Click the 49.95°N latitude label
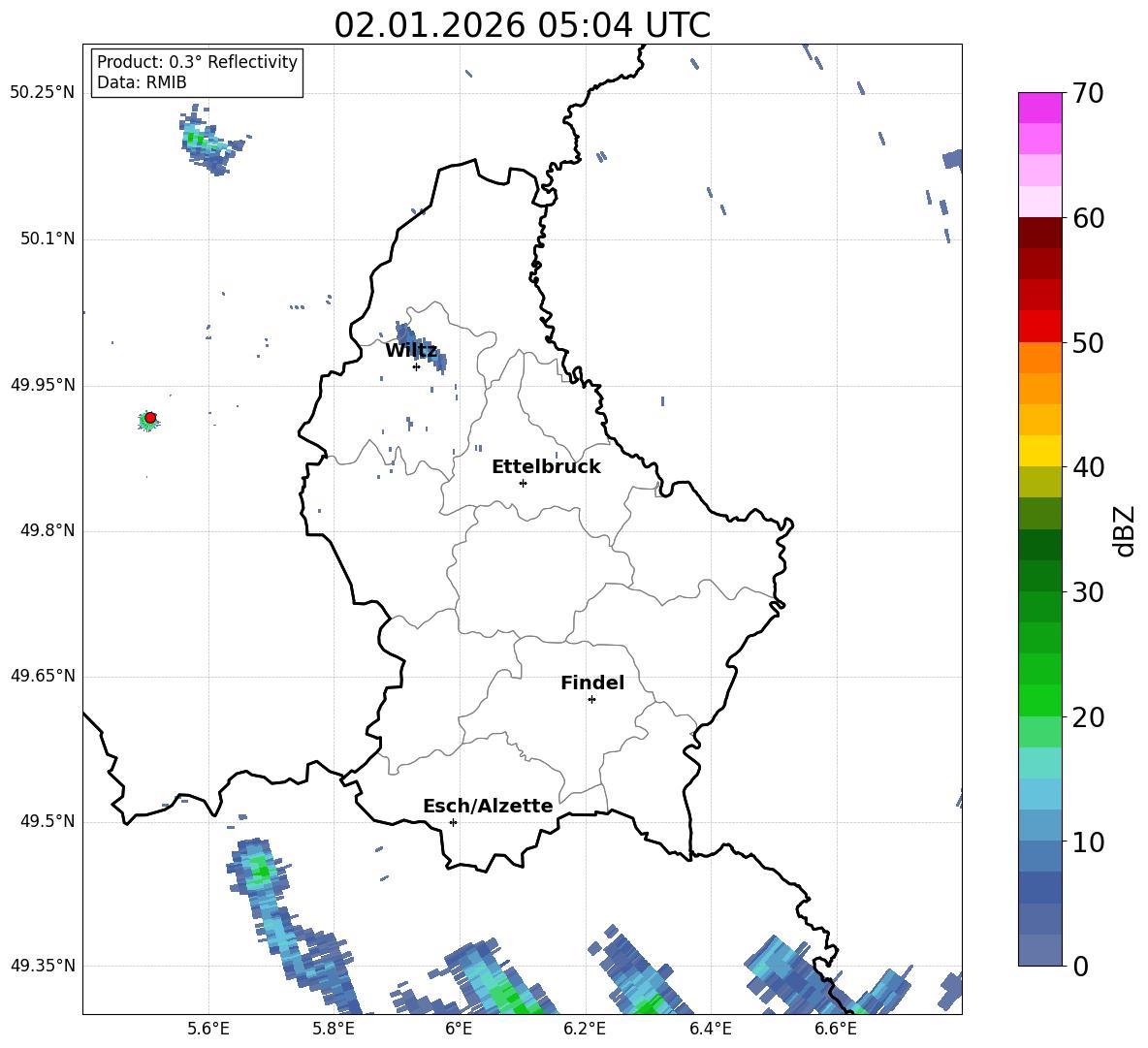The image size is (1148, 1048). click(x=42, y=385)
